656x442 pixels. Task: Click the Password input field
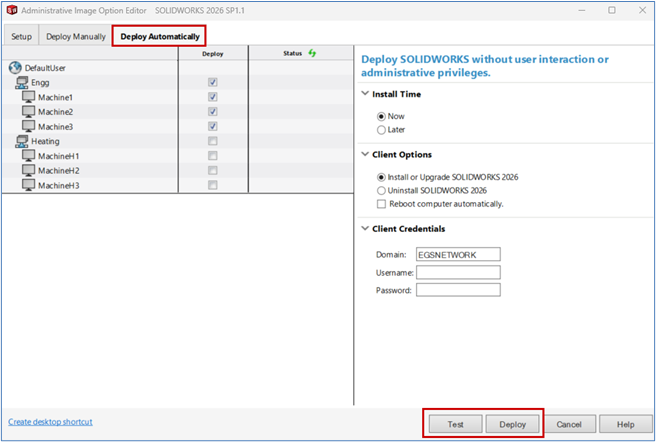(x=458, y=290)
